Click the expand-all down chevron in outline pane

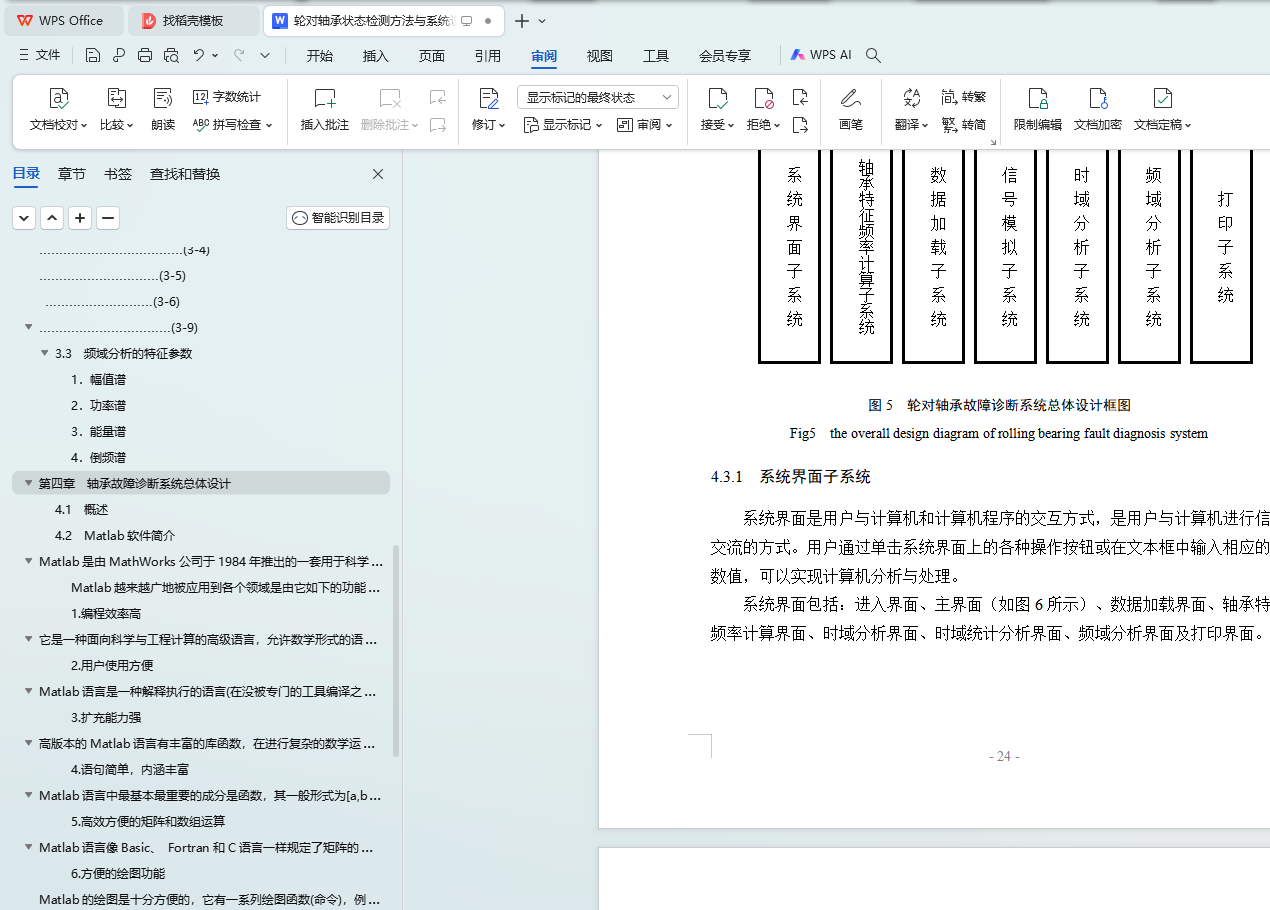(24, 218)
